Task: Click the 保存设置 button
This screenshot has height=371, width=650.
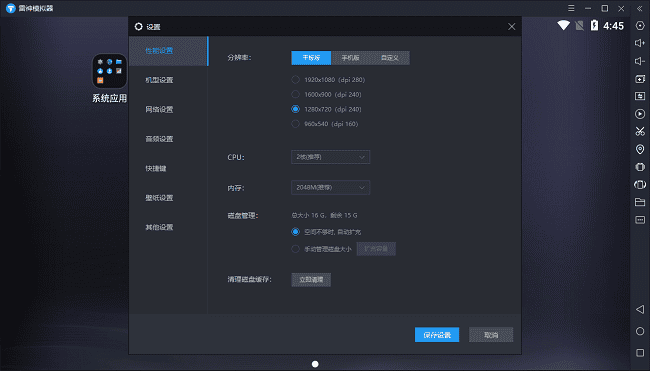Action: [x=437, y=335]
